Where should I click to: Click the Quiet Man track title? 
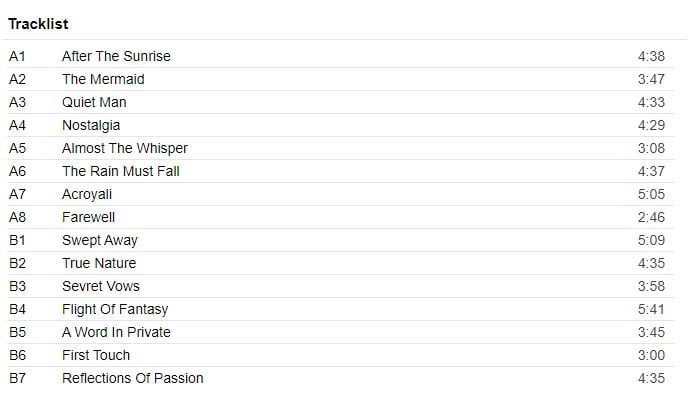click(94, 102)
